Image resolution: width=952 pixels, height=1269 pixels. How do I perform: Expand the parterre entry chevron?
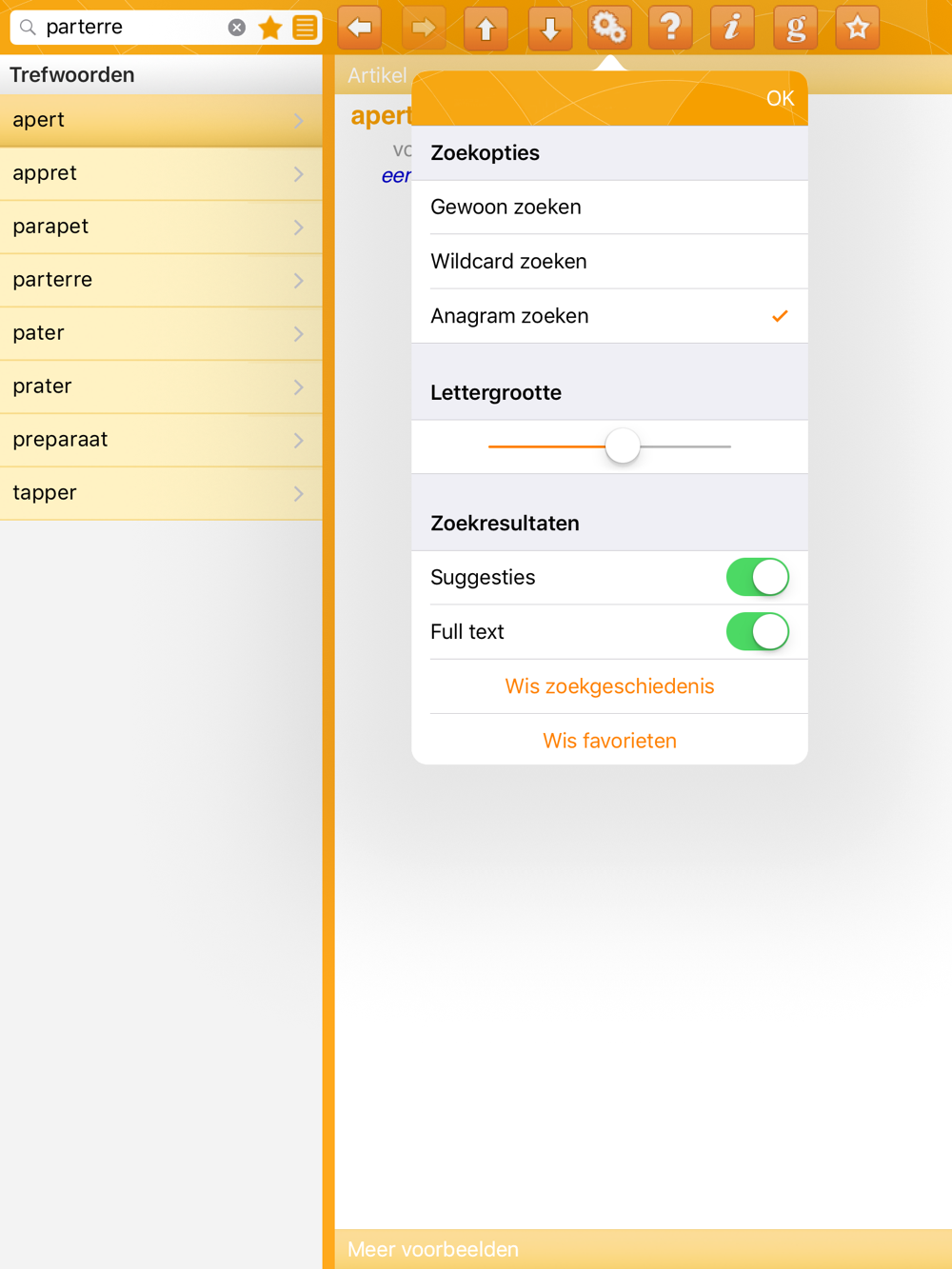299,280
